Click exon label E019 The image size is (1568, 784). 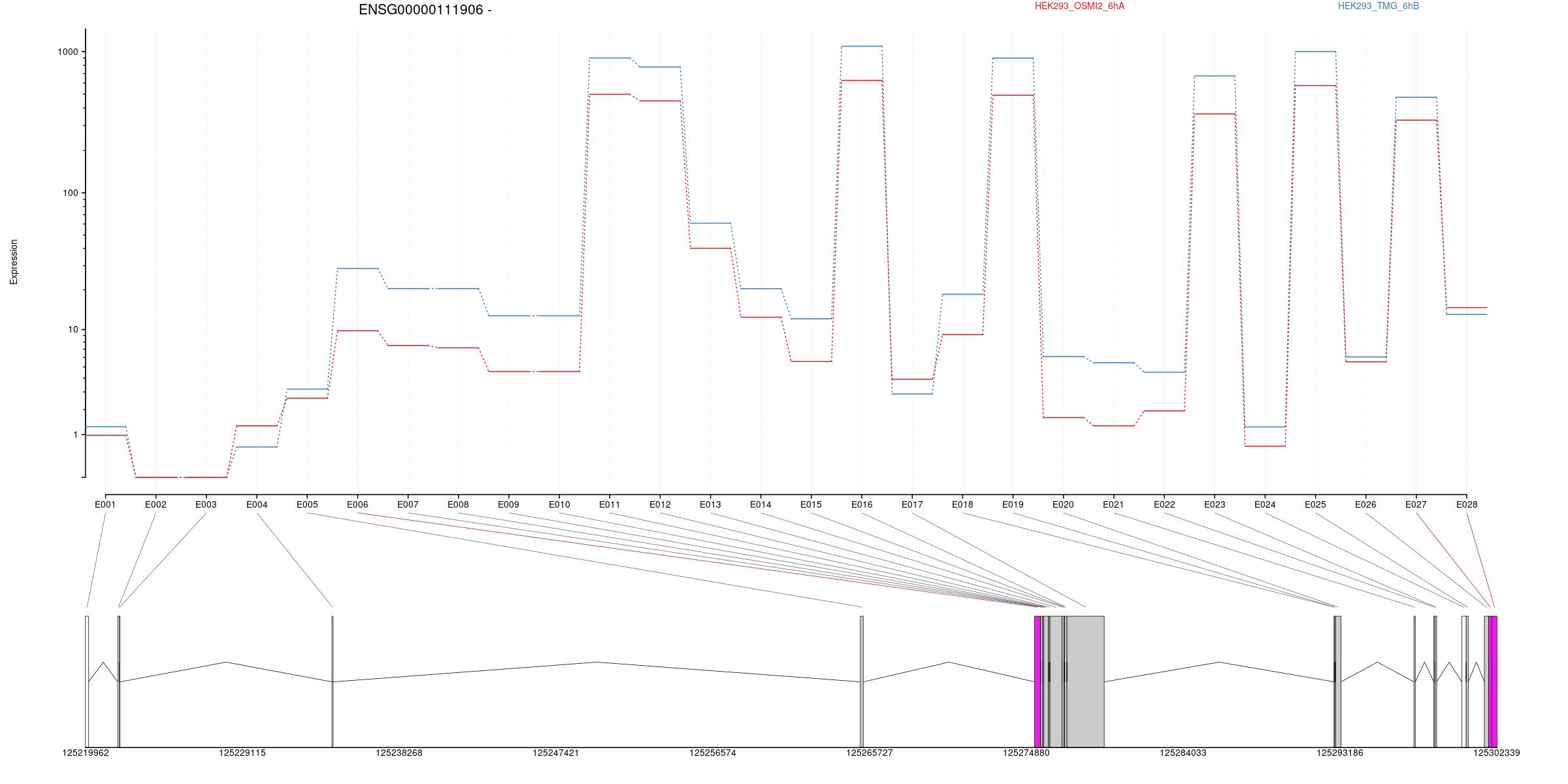coord(1013,504)
